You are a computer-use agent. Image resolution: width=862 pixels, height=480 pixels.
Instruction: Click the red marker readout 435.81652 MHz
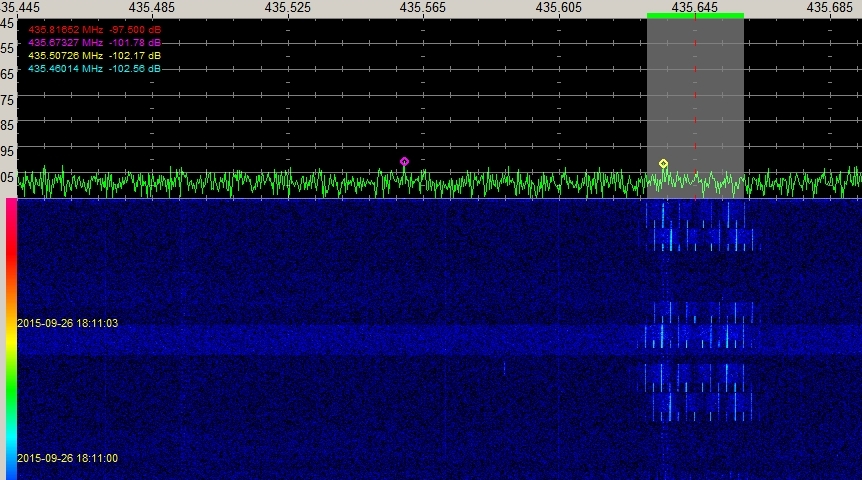pyautogui.click(x=94, y=30)
